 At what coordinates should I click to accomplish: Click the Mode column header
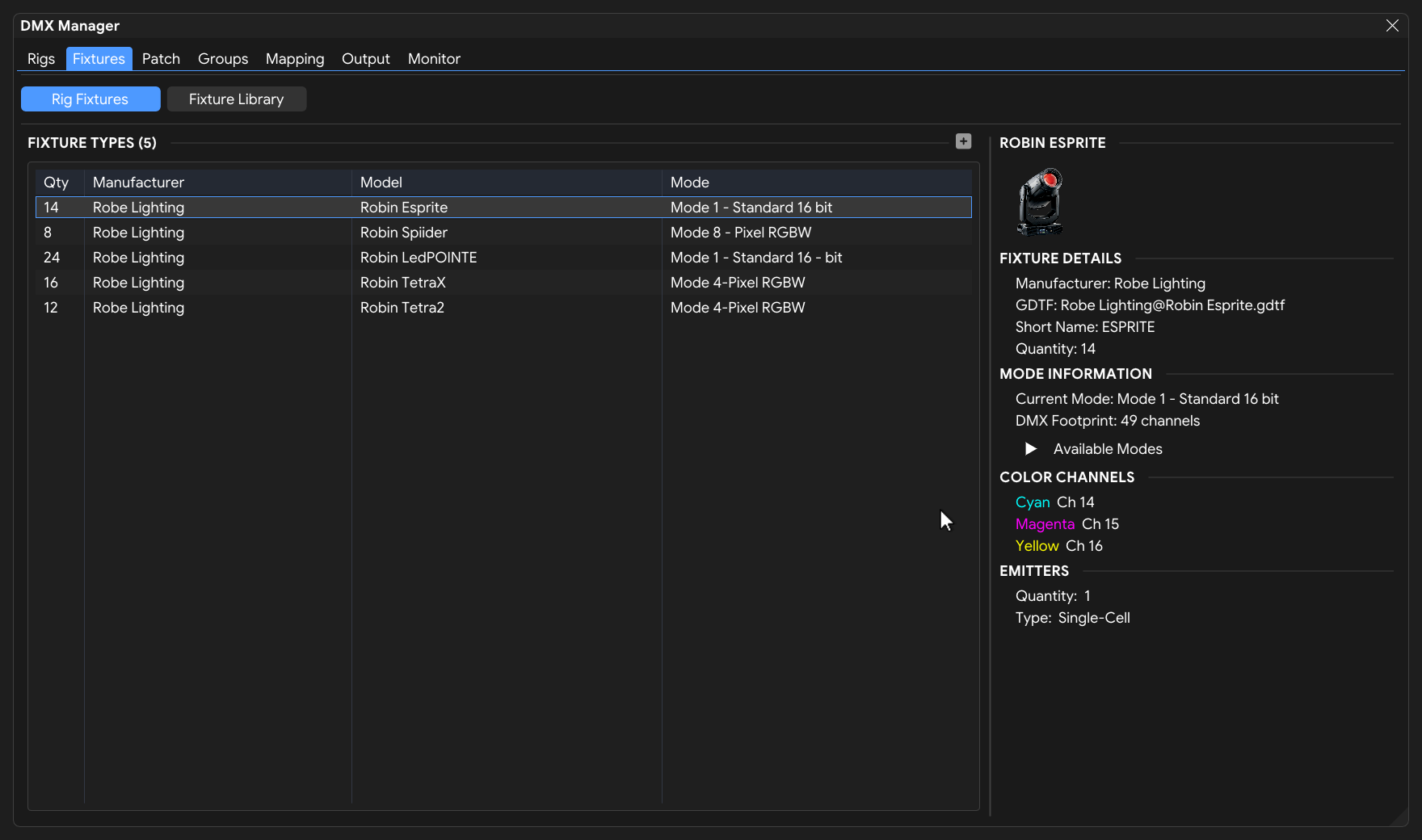pyautogui.click(x=817, y=183)
